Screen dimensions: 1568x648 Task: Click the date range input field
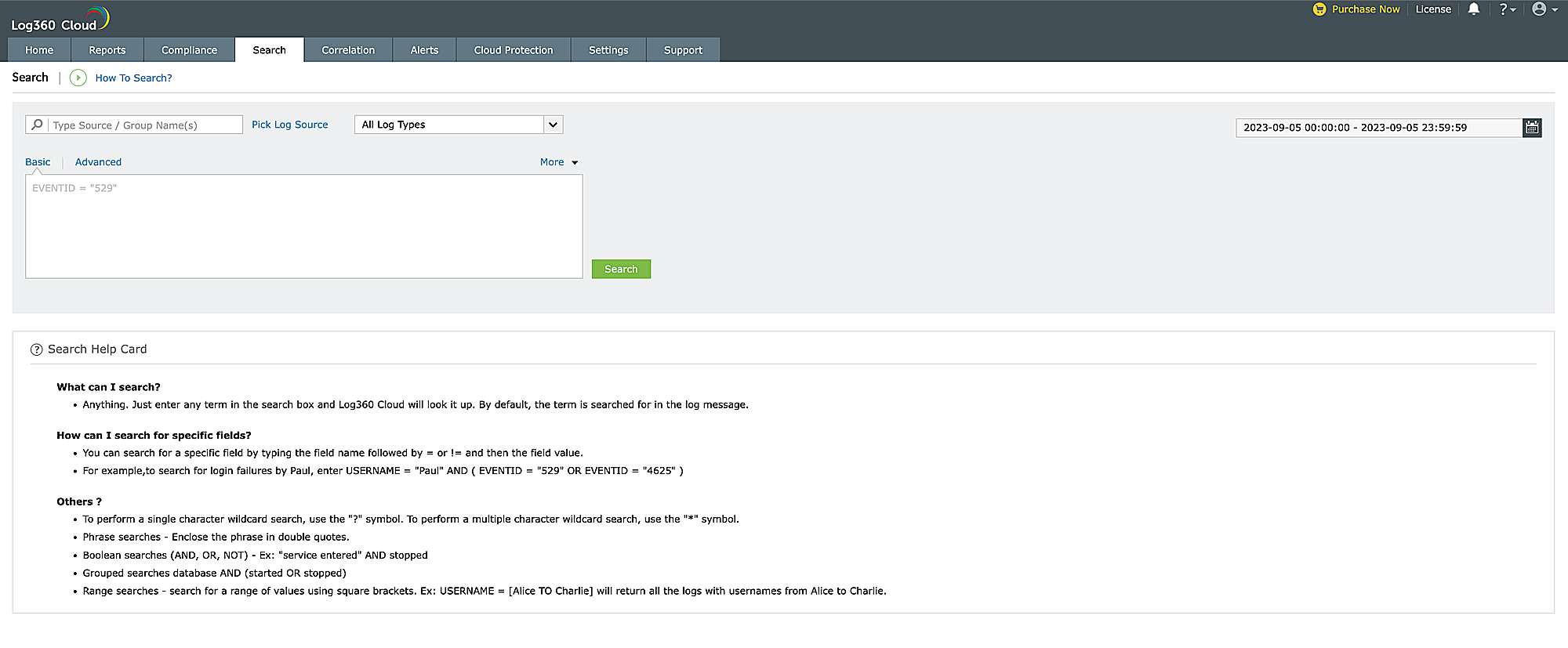pyautogui.click(x=1379, y=128)
